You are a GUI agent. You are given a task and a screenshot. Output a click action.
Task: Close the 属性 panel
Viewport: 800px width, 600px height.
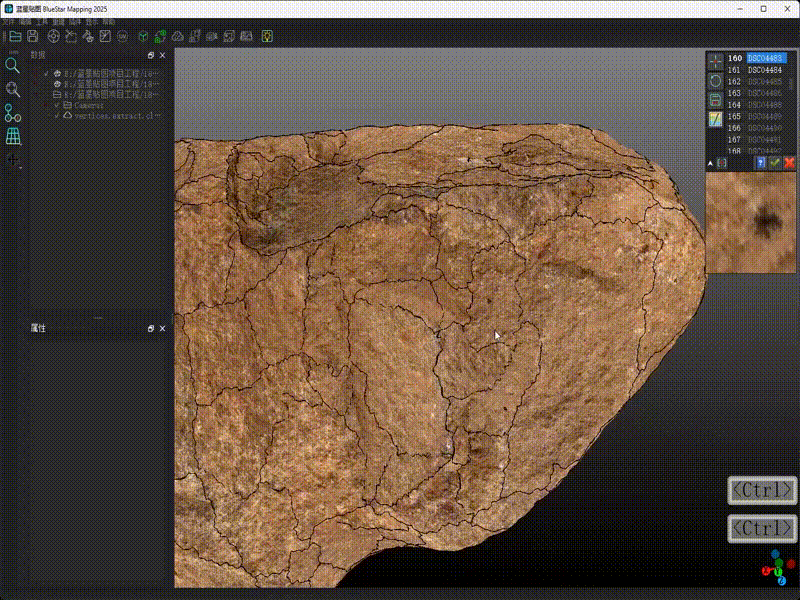click(162, 329)
